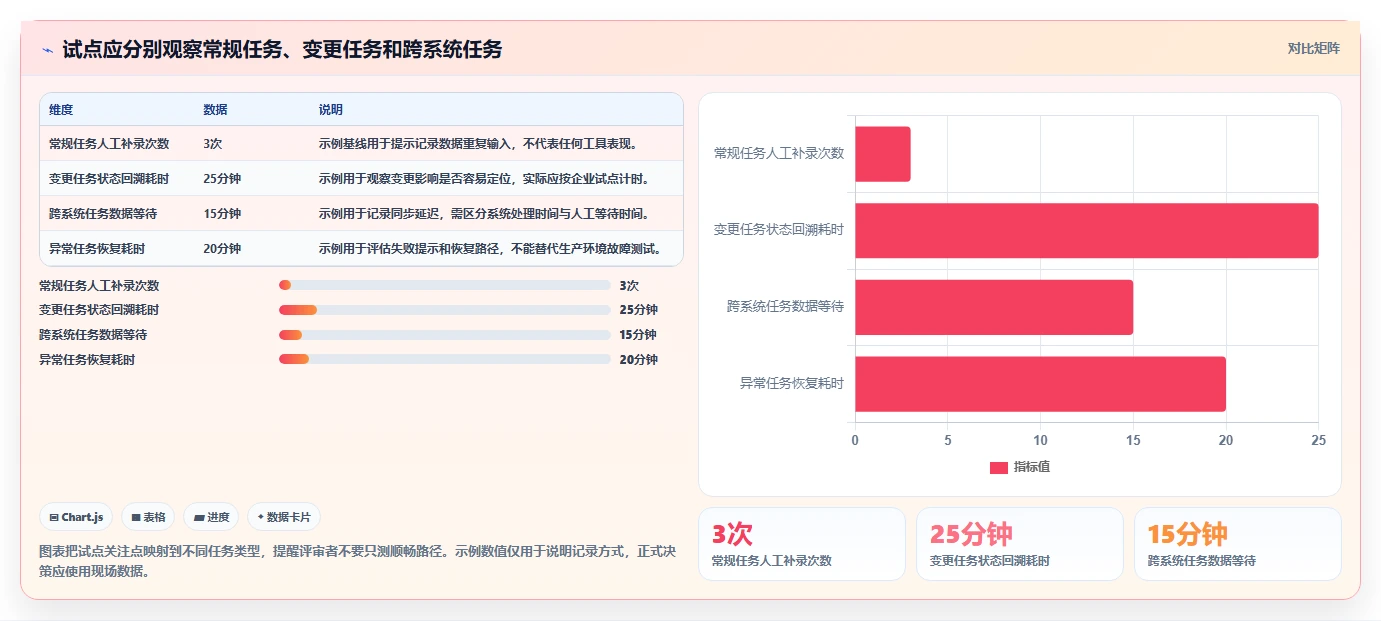Click the 异常任务恢复耗时 progress bar
This screenshot has width=1381, height=621.
tap(444, 359)
